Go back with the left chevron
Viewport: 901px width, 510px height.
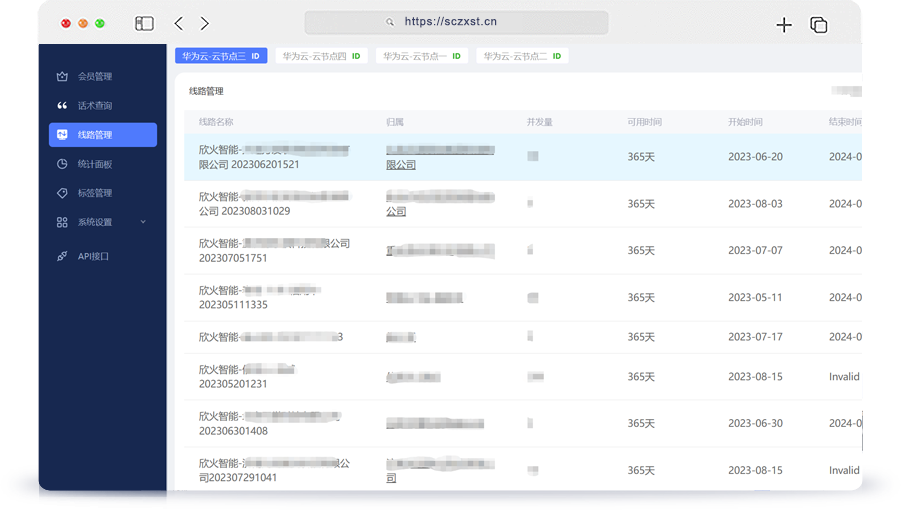click(x=178, y=23)
